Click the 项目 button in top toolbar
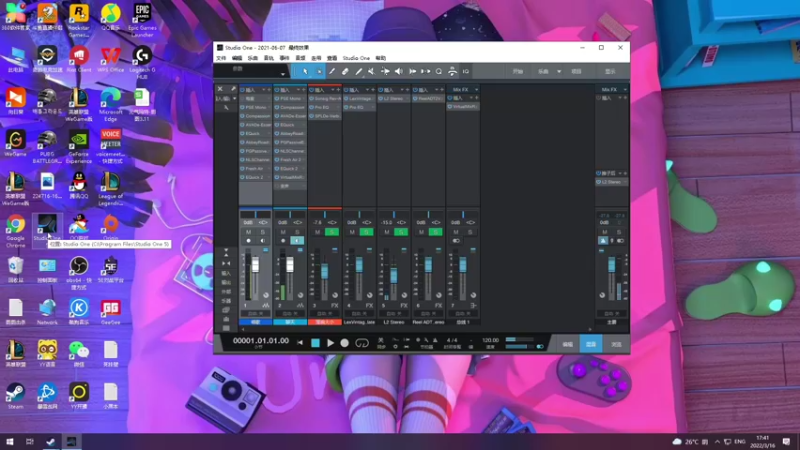The height and width of the screenshot is (450, 800). coord(577,72)
